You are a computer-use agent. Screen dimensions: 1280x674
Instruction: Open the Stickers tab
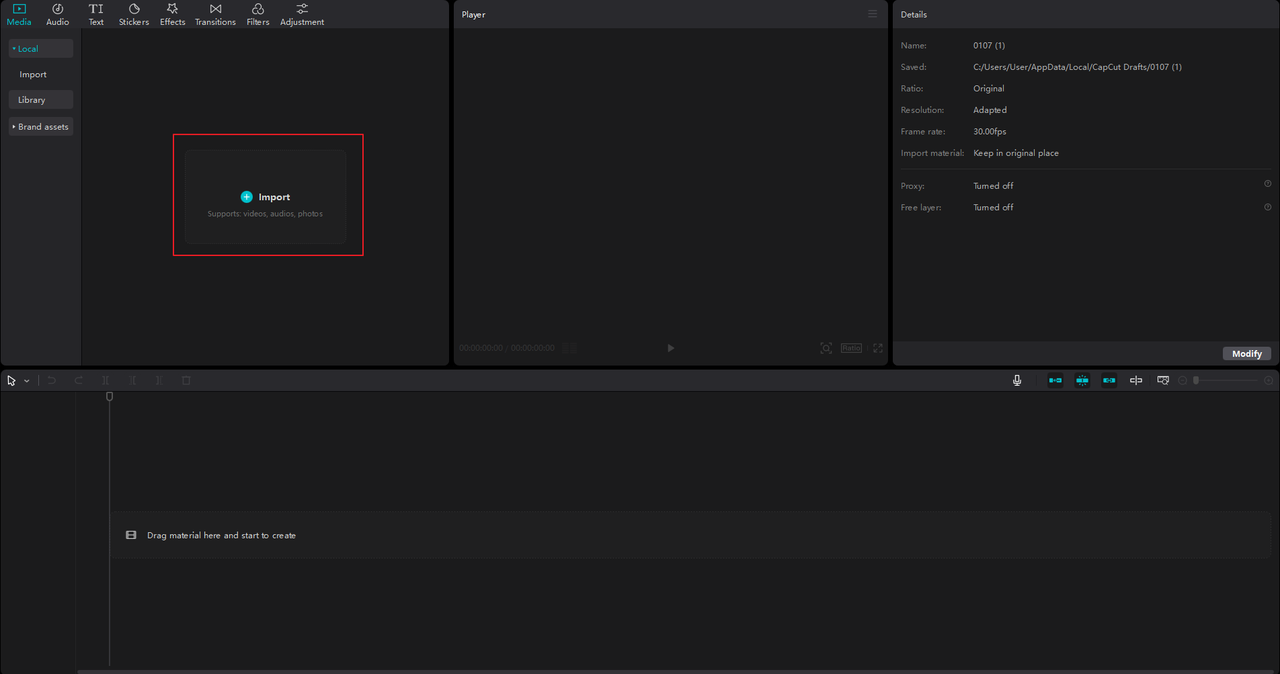[x=134, y=14]
